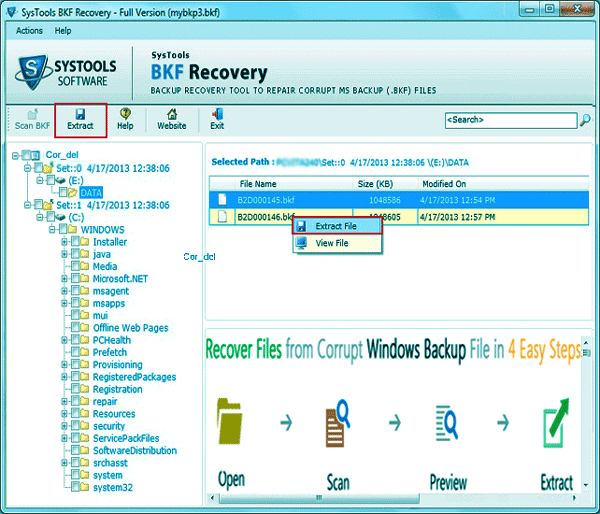Select the B2D000145.bkf file name
This screenshot has width=600, height=514.
[x=266, y=200]
